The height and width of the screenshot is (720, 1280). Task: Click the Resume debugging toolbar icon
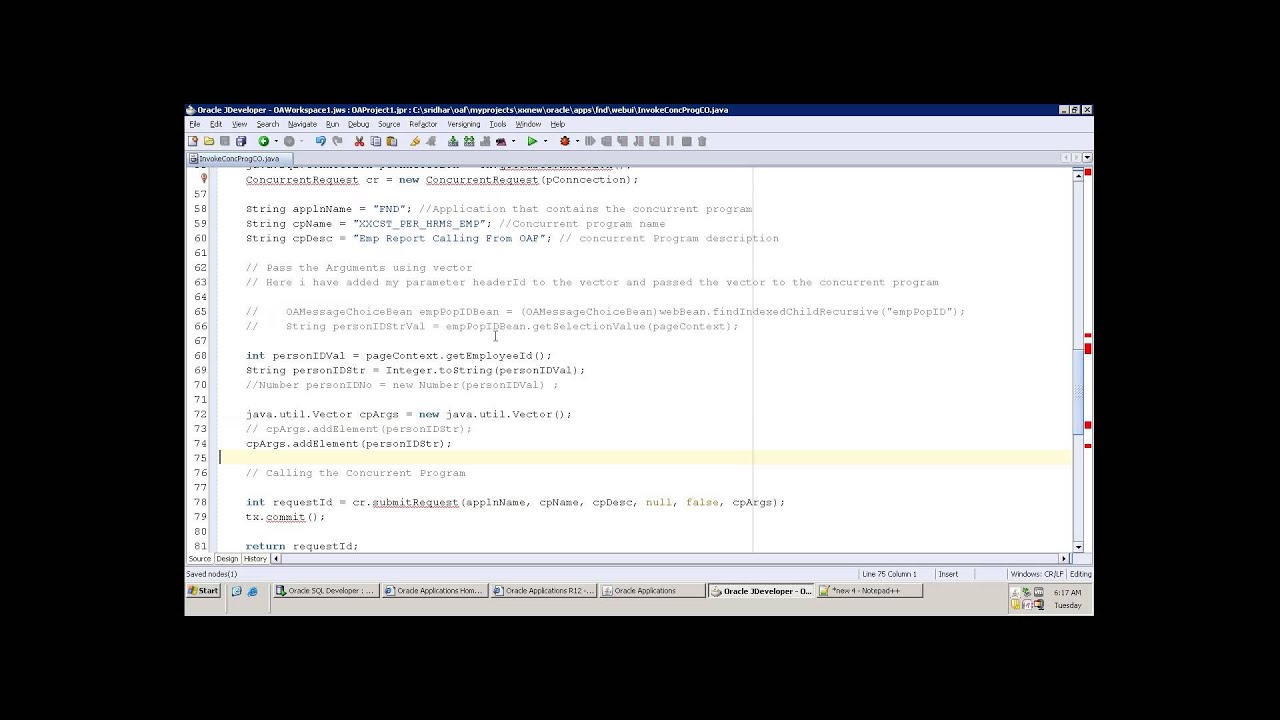pyautogui.click(x=590, y=141)
